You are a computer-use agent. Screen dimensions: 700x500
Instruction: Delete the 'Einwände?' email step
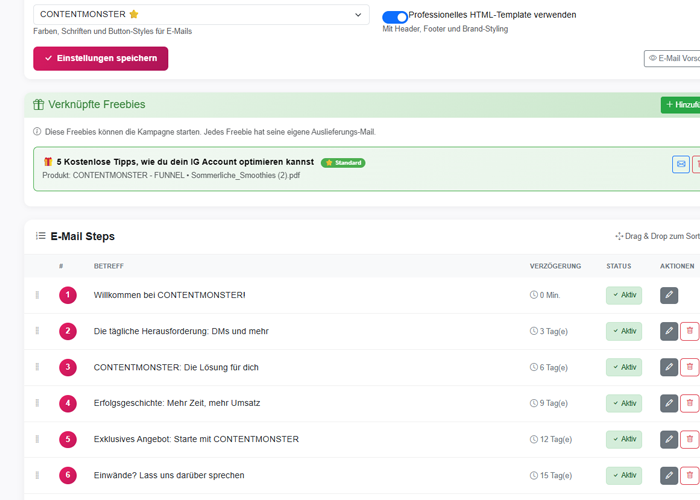[689, 475]
